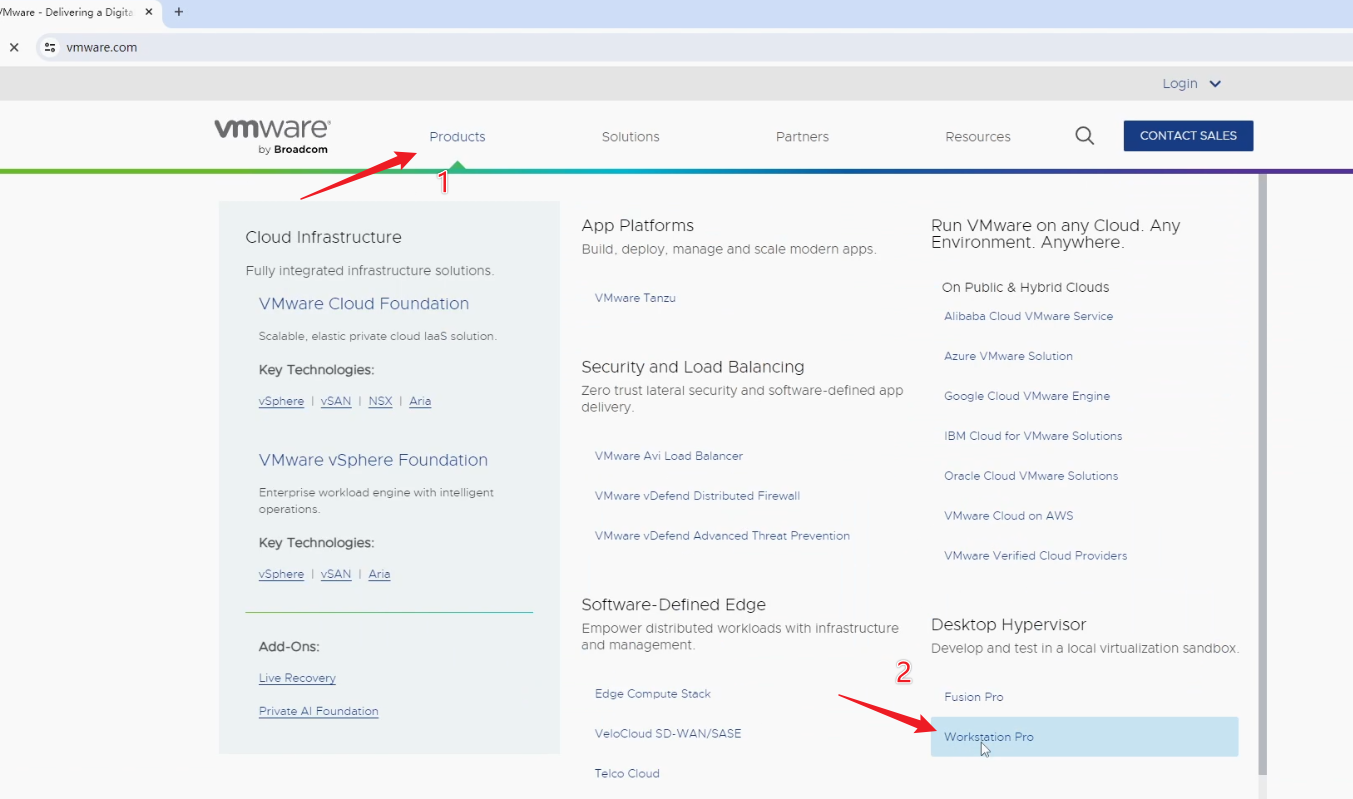Viewport: 1353px width, 799px height.
Task: Open VMware Cloud Foundation link
Action: tap(364, 304)
